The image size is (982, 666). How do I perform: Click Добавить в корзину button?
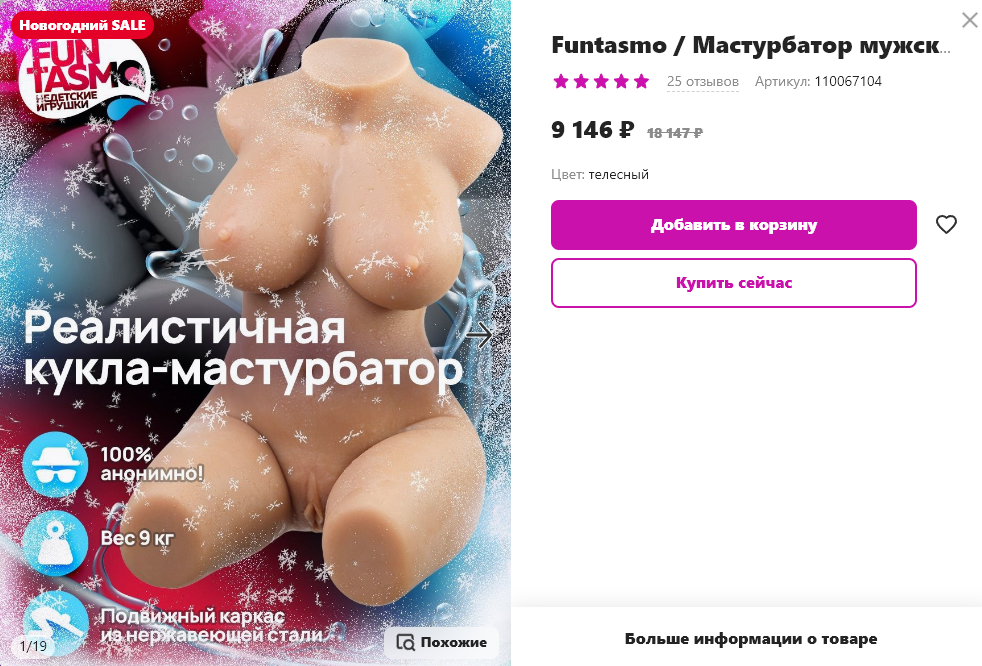click(733, 225)
